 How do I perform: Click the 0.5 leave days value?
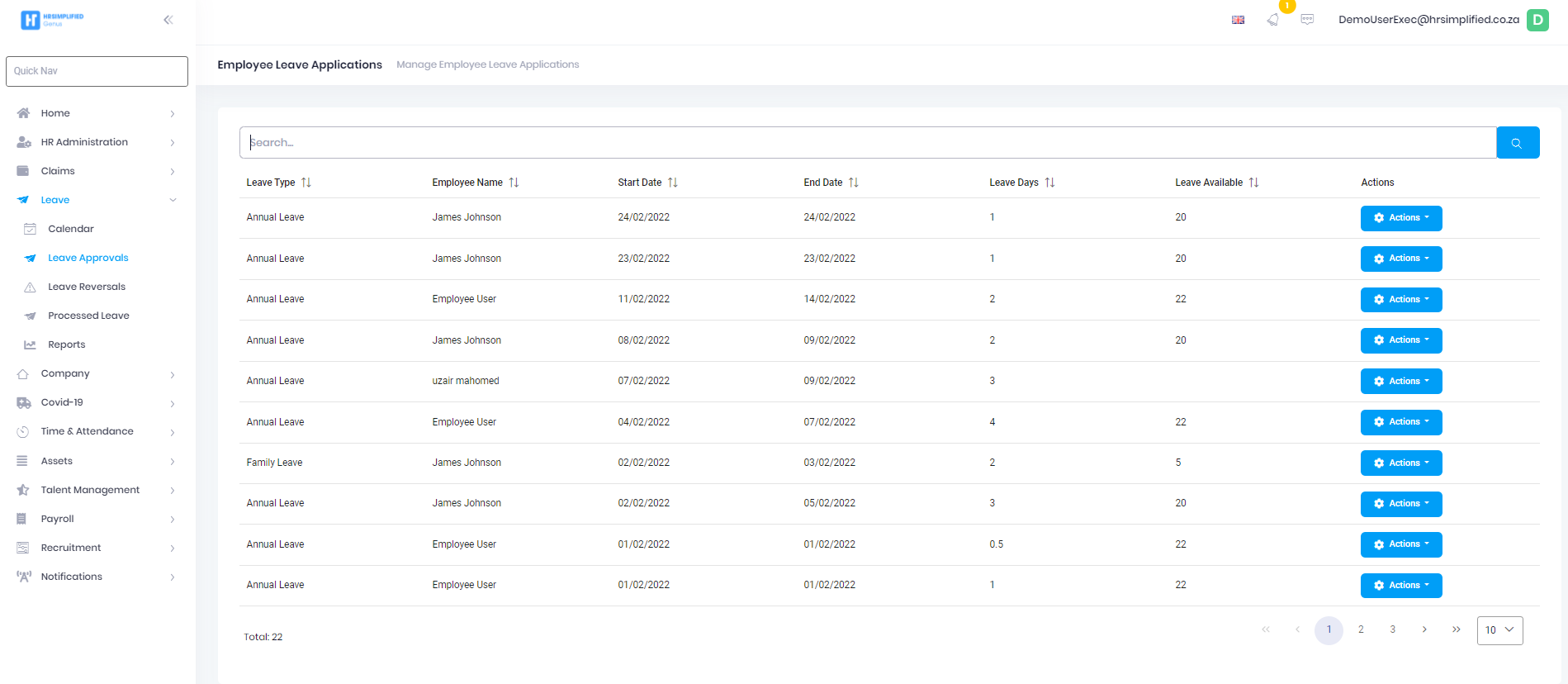(x=997, y=544)
